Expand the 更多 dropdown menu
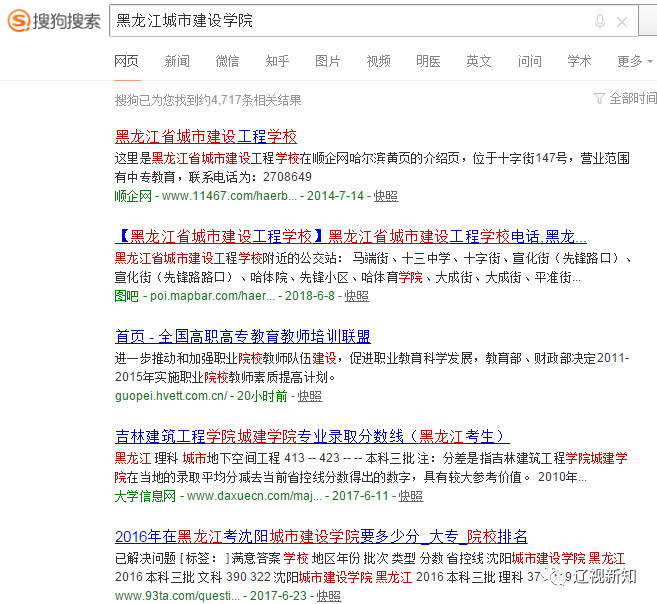657x604 pixels. (x=635, y=61)
